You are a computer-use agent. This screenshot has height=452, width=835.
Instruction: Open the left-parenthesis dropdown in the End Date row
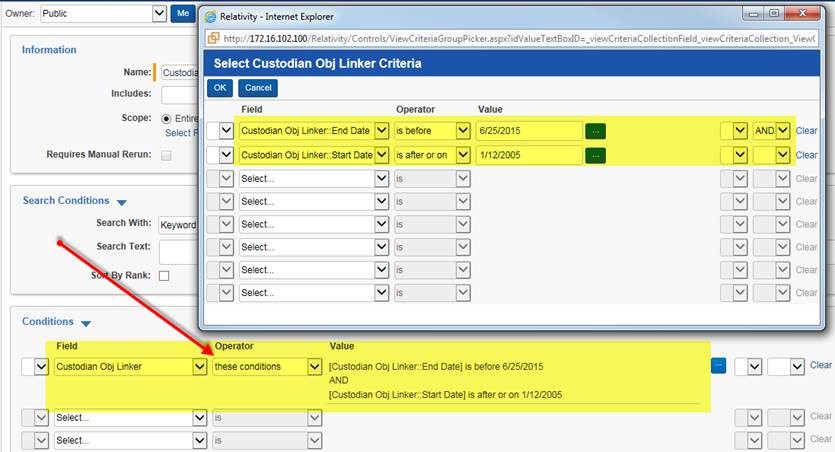click(220, 130)
